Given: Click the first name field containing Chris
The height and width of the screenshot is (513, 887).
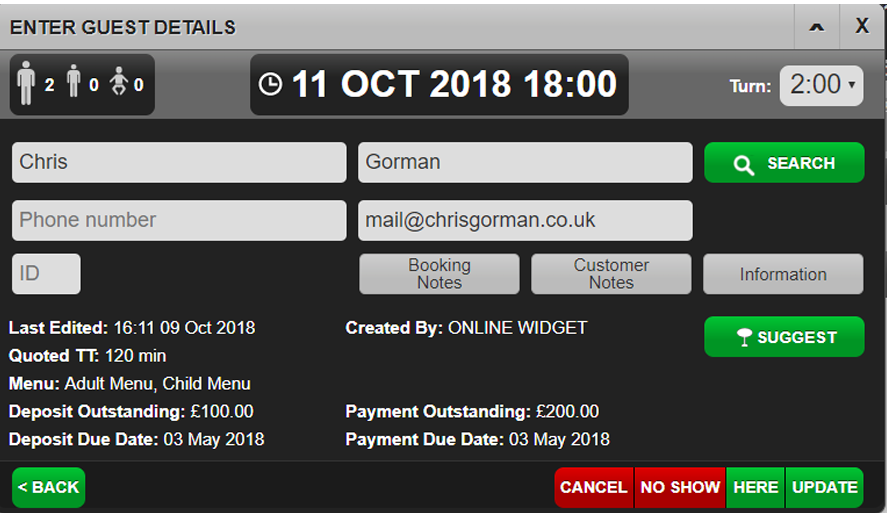Looking at the screenshot, I should (179, 162).
